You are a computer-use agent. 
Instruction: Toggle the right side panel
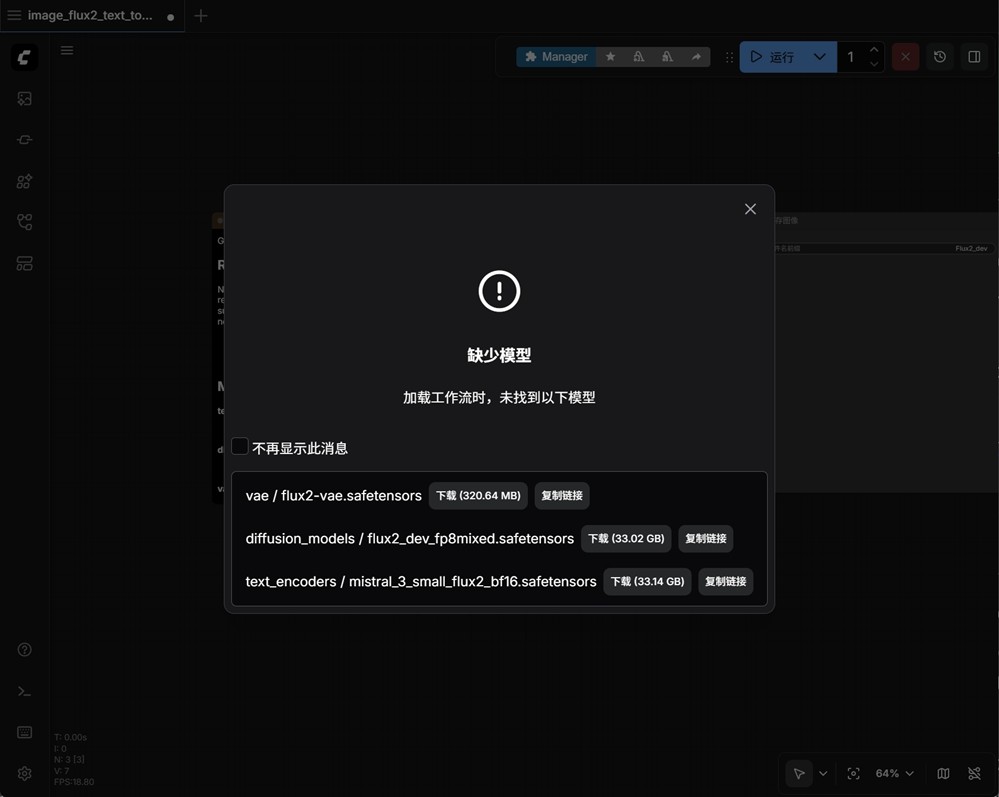coord(974,57)
